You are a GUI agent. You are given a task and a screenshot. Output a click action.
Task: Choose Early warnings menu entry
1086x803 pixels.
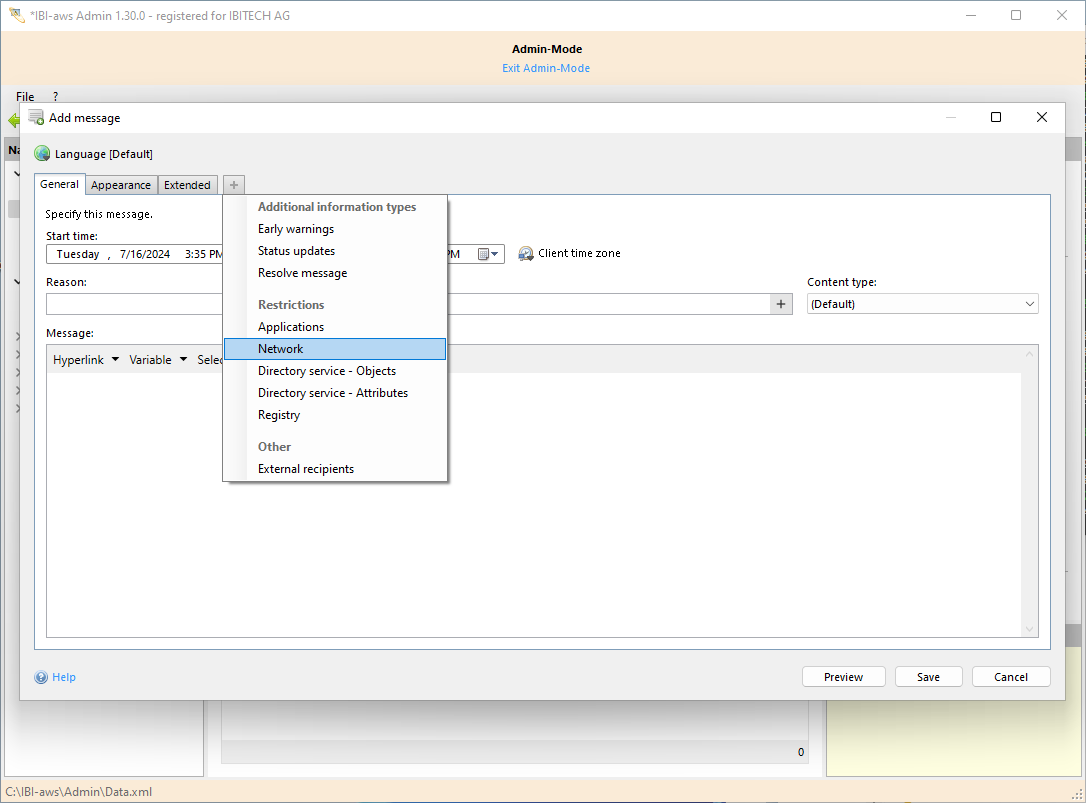[x=296, y=229]
